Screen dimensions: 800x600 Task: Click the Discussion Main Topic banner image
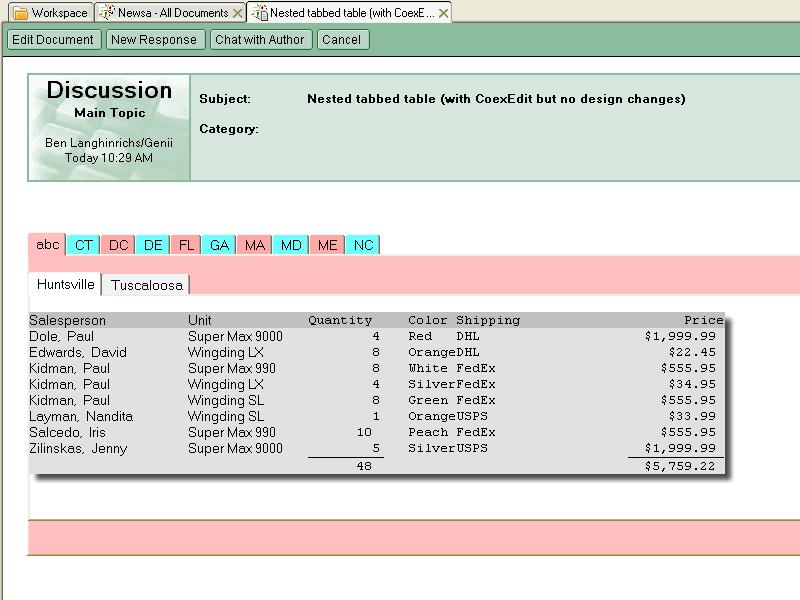tap(109, 128)
